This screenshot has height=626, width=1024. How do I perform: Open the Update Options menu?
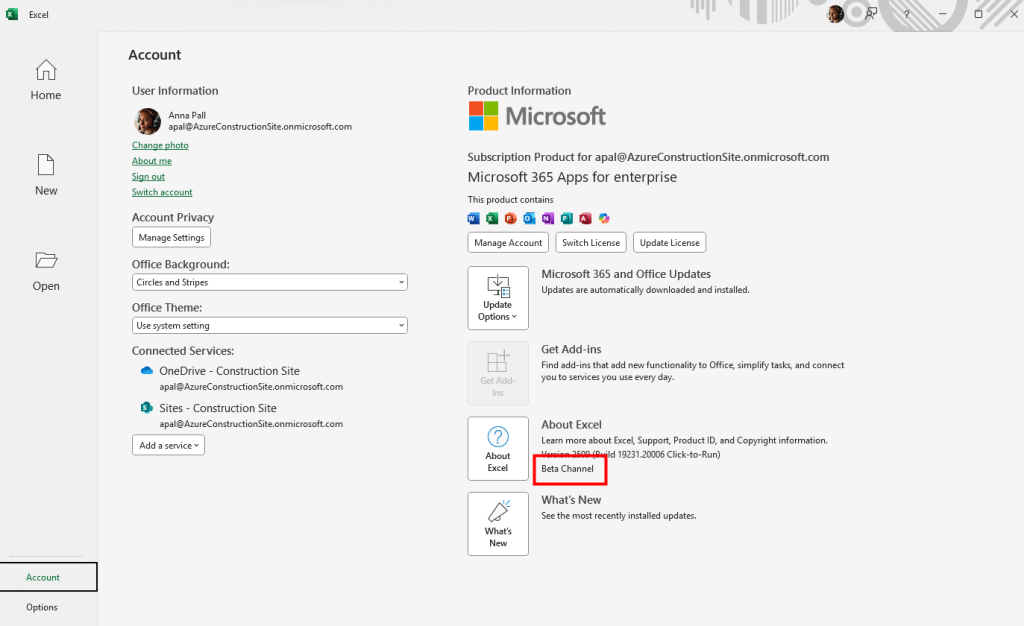[x=498, y=298]
